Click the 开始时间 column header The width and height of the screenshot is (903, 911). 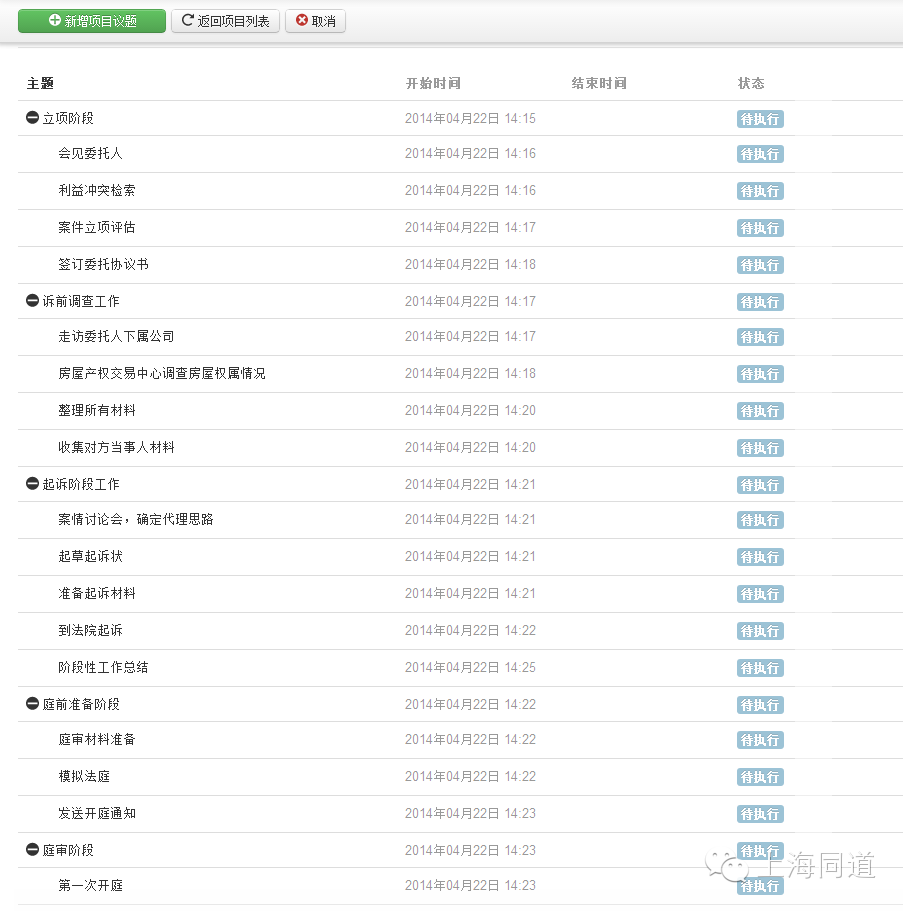click(x=433, y=84)
